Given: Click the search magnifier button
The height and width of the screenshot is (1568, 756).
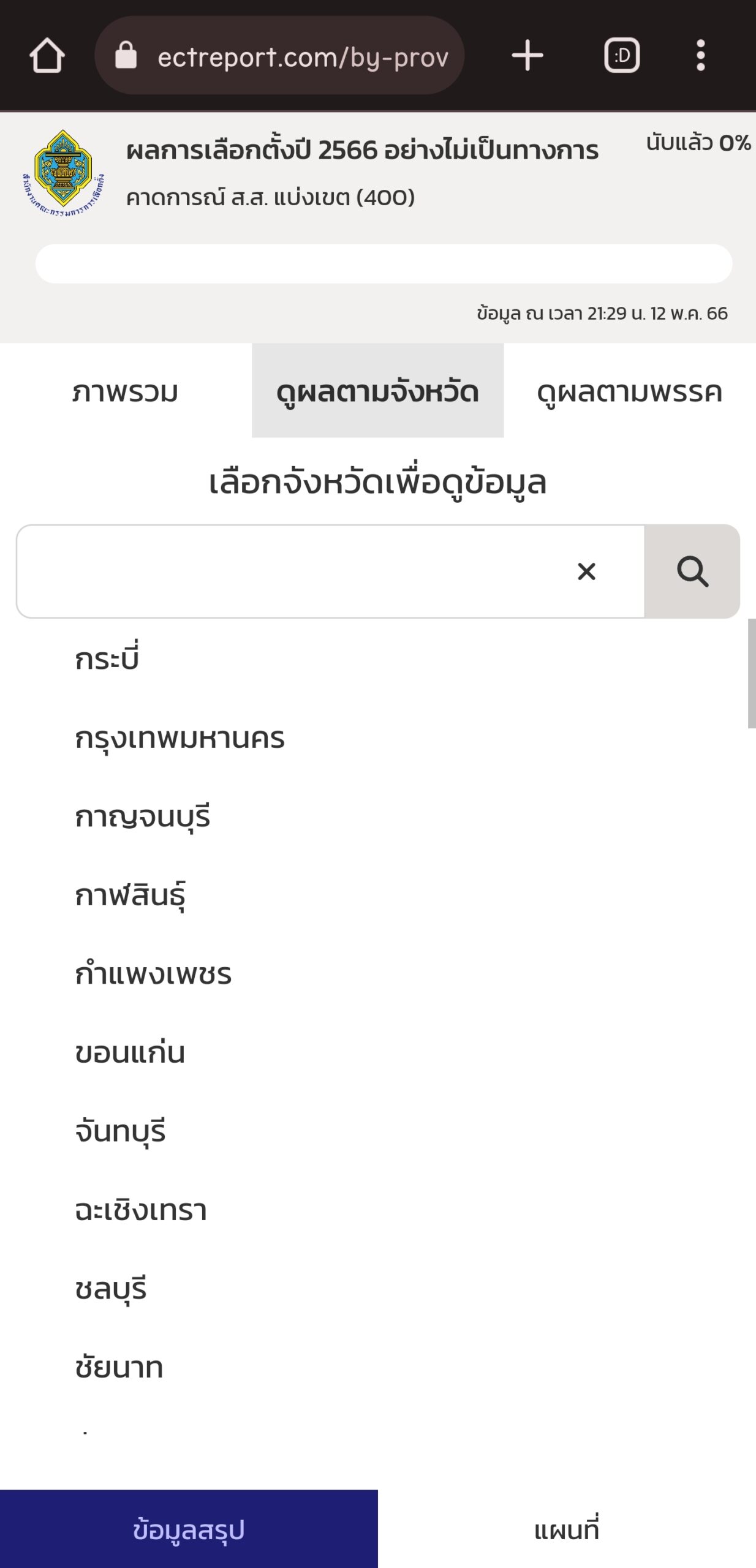Looking at the screenshot, I should pos(692,571).
